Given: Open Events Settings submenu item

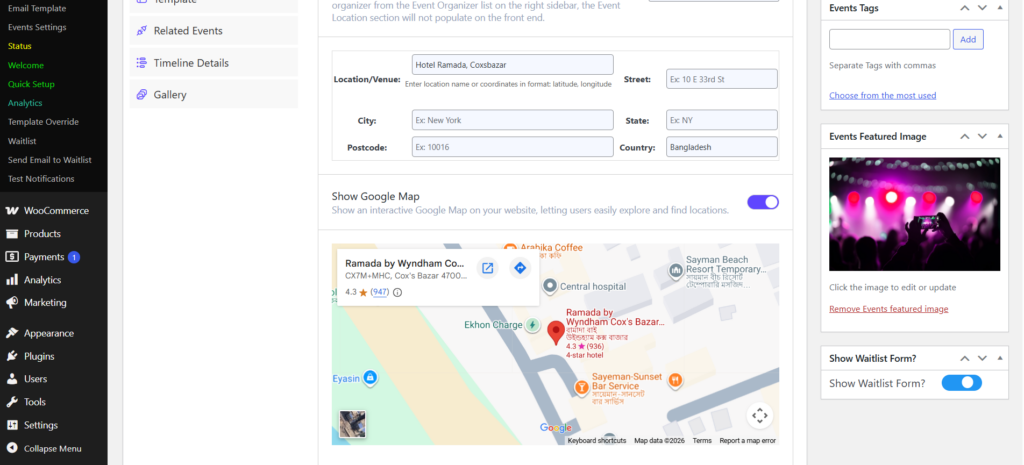Looking at the screenshot, I should (x=37, y=27).
